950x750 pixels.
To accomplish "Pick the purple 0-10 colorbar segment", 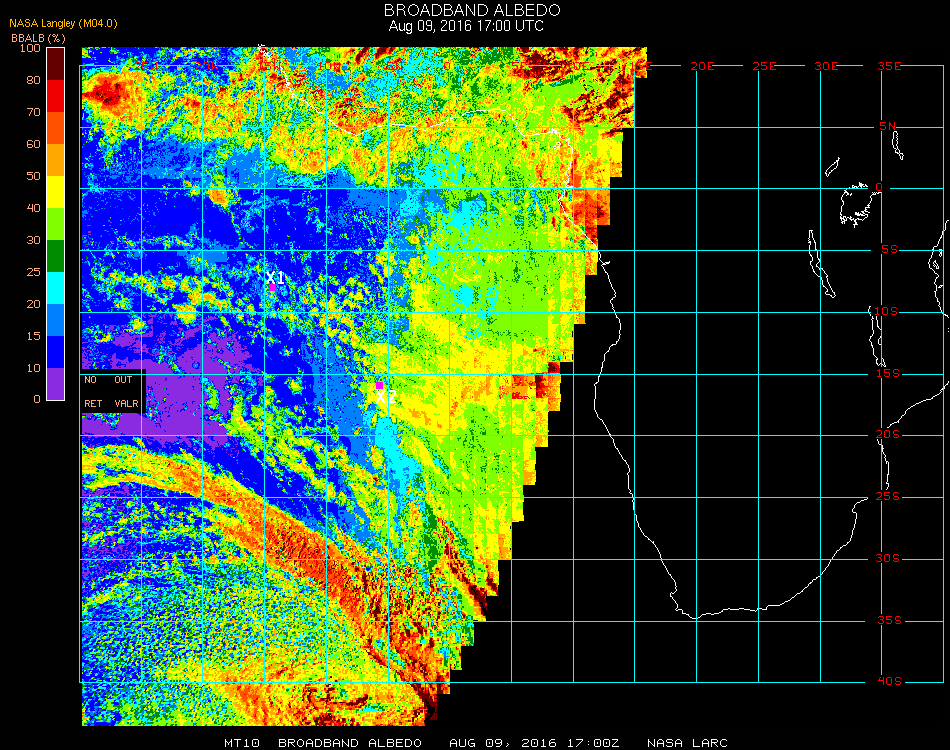I will (56, 384).
